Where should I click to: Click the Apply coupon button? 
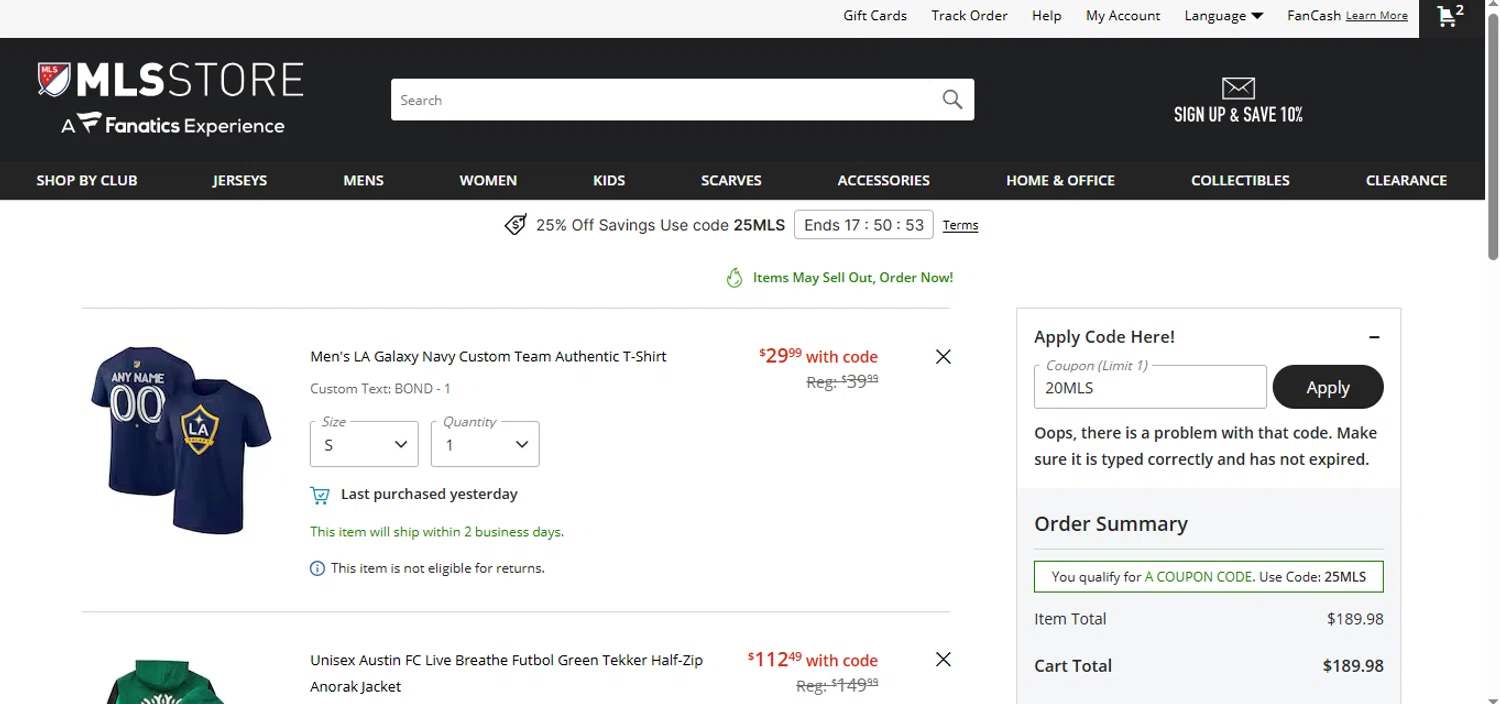click(x=1328, y=387)
